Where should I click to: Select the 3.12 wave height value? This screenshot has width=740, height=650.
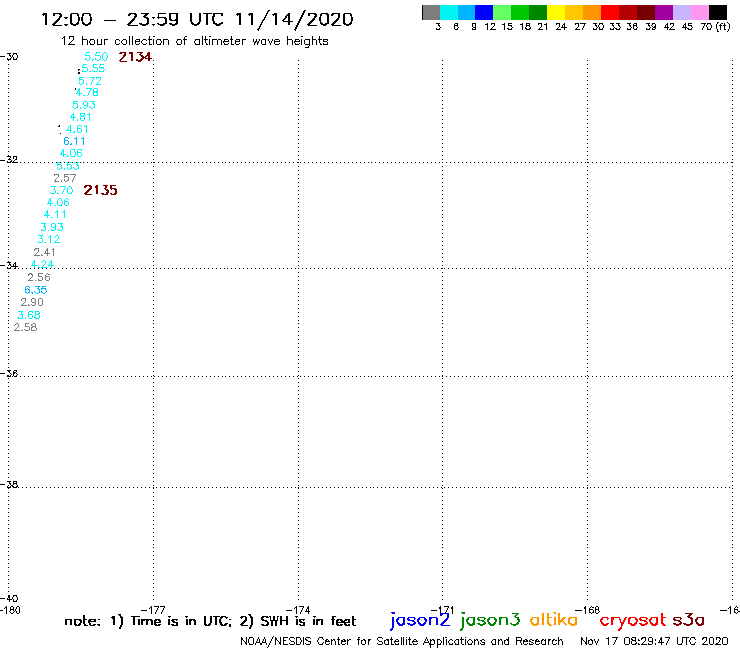click(49, 239)
